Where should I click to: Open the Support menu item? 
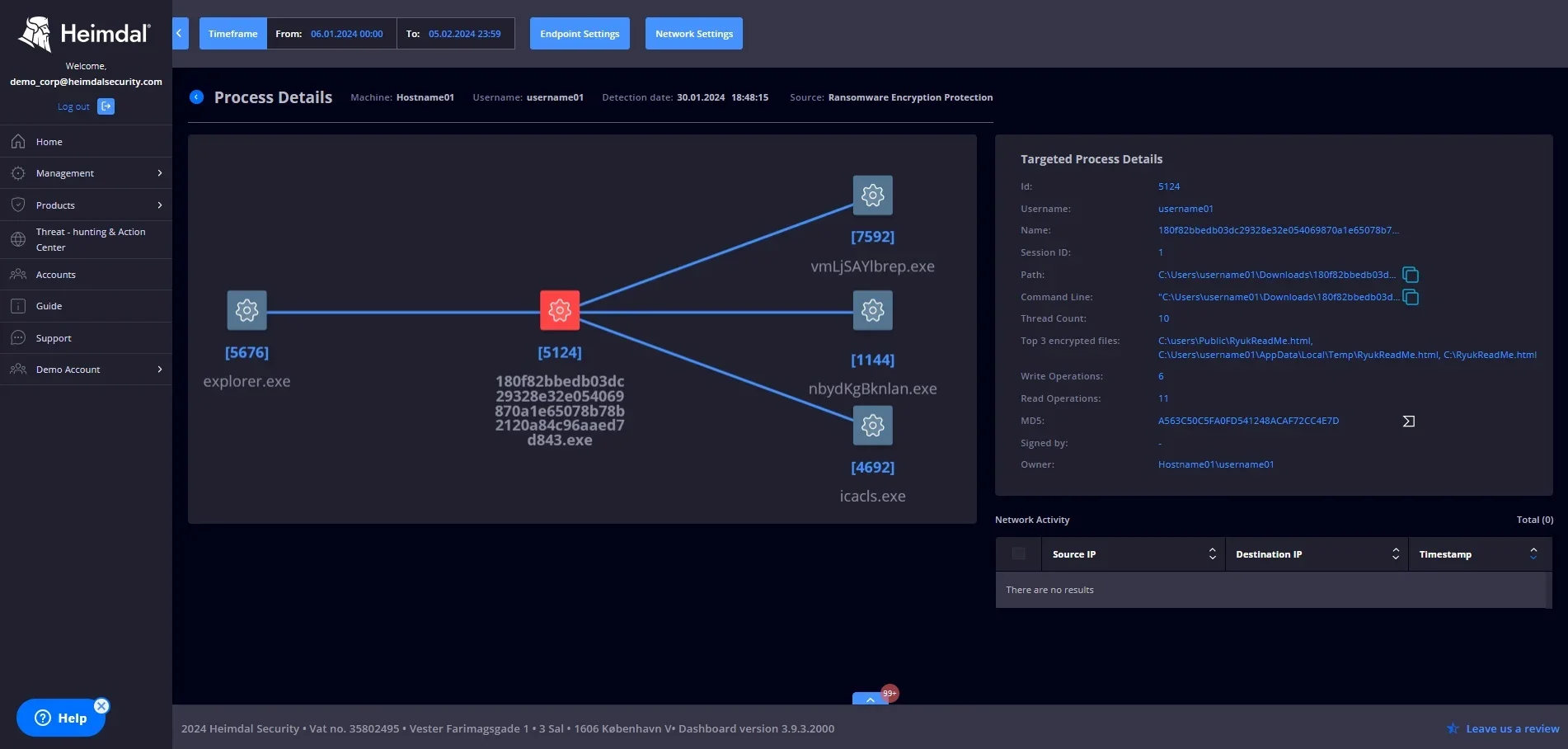86,338
